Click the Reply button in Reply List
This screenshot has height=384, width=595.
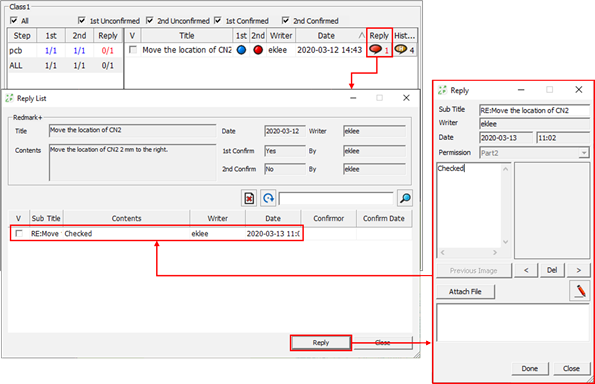[321, 342]
